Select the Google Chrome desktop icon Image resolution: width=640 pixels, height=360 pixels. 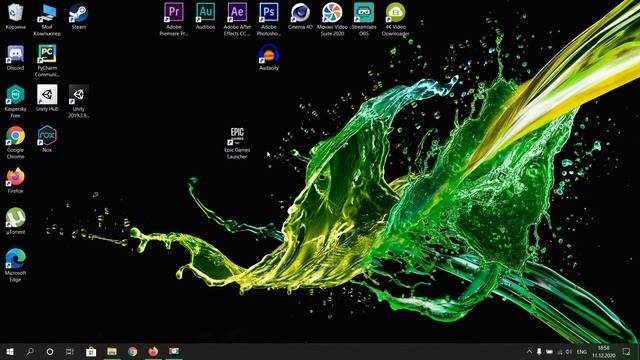(15, 142)
